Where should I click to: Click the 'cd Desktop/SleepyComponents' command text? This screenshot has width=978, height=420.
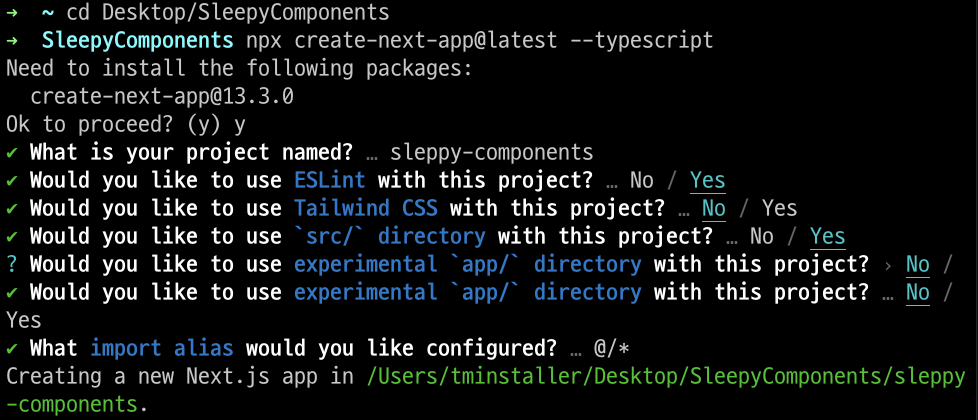coord(228,12)
